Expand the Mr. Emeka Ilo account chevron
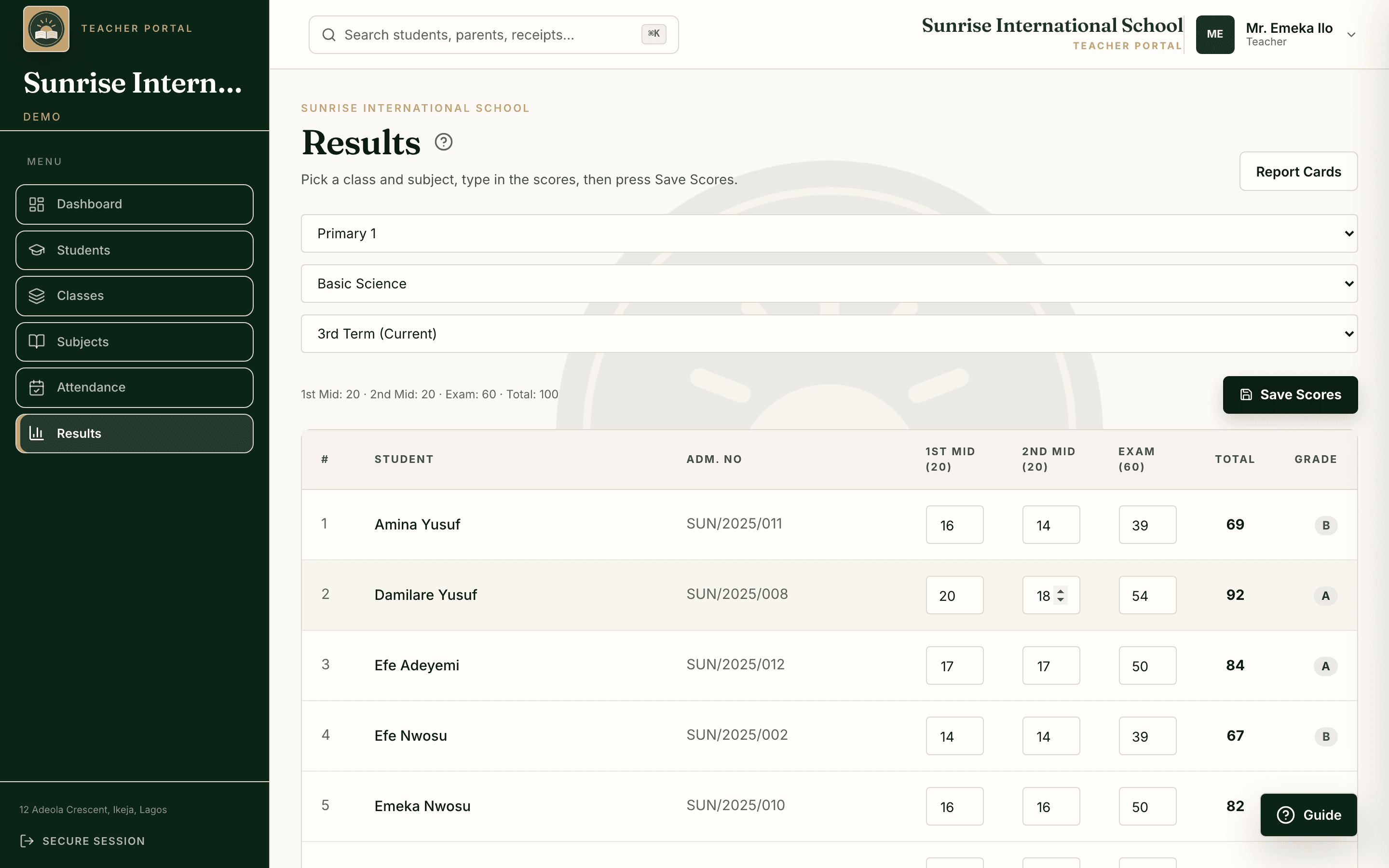1389x868 pixels. 1351,34
